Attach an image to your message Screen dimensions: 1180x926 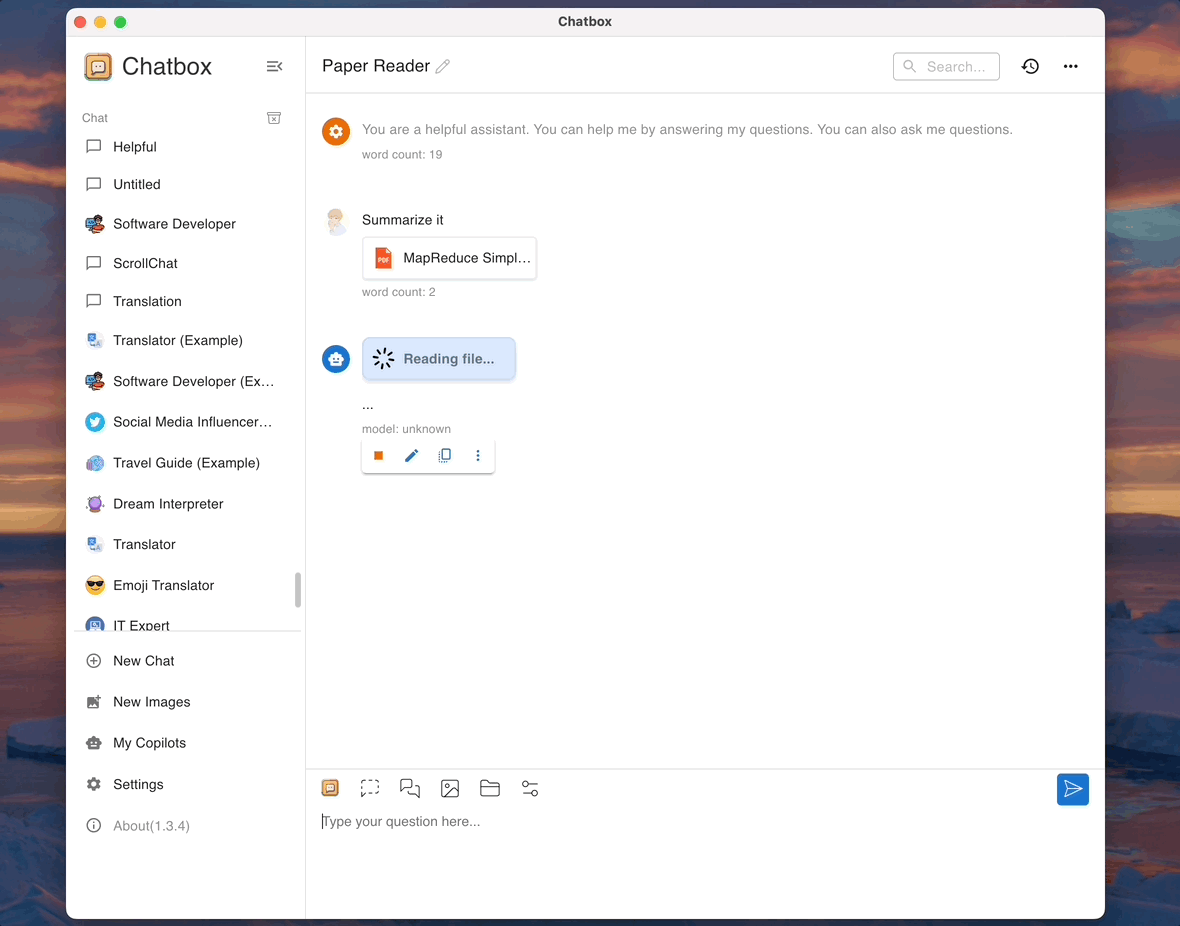pyautogui.click(x=450, y=788)
